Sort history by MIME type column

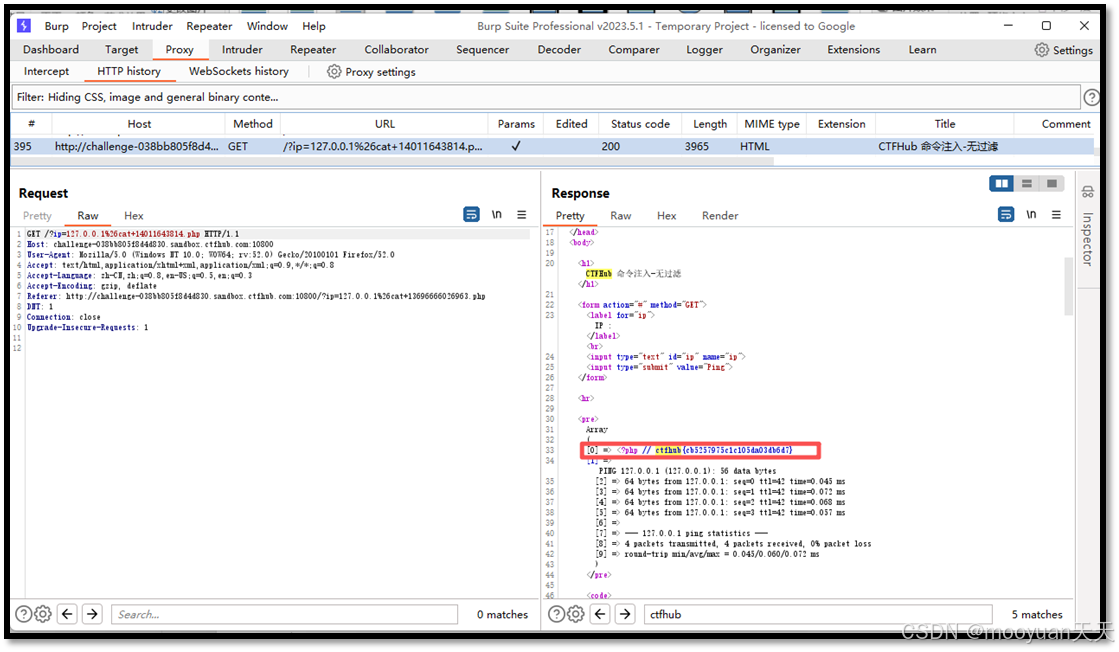(771, 124)
